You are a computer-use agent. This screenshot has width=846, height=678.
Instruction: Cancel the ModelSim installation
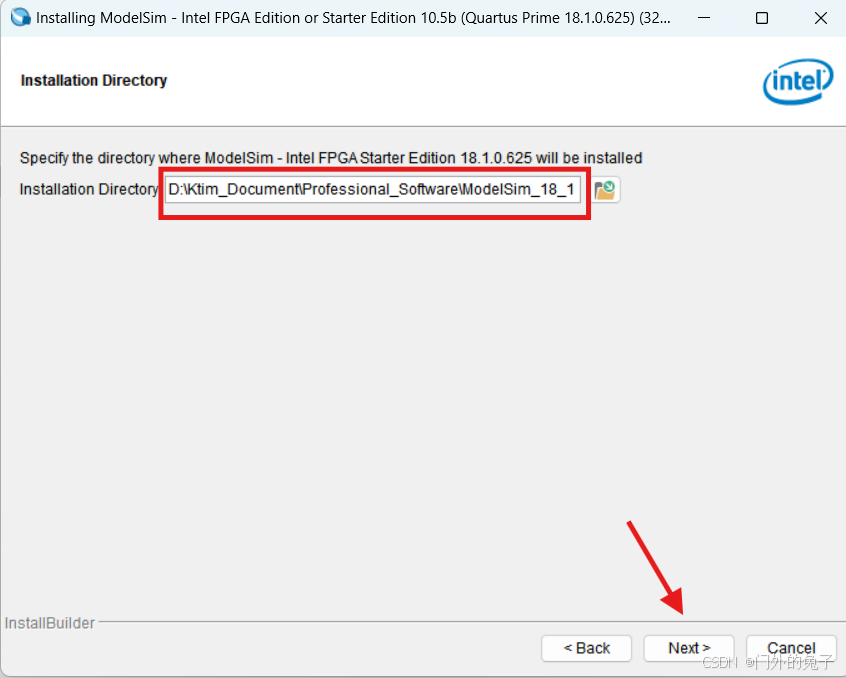click(791, 648)
